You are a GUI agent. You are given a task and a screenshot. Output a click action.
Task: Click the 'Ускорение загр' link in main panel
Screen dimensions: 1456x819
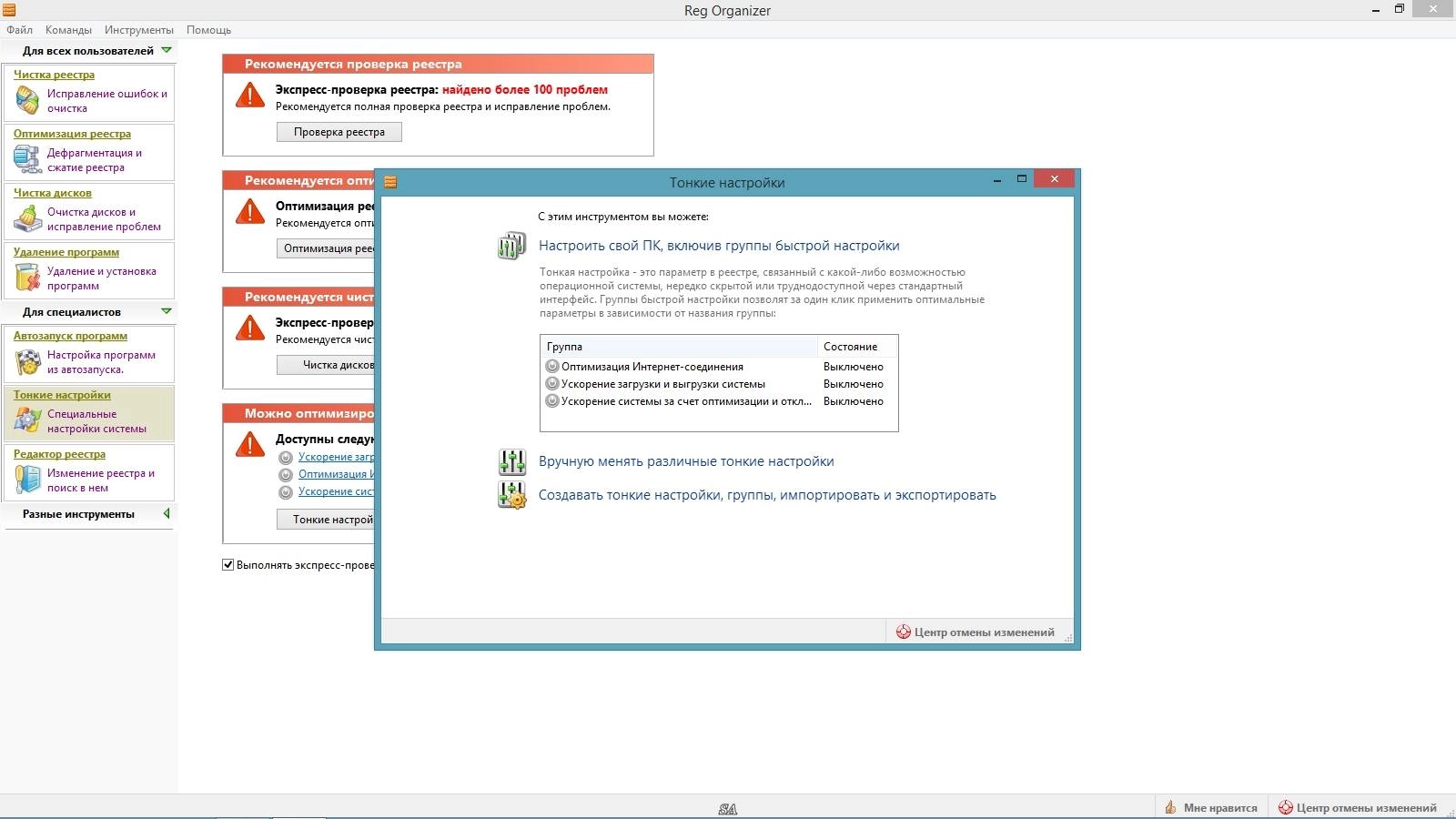[337, 457]
